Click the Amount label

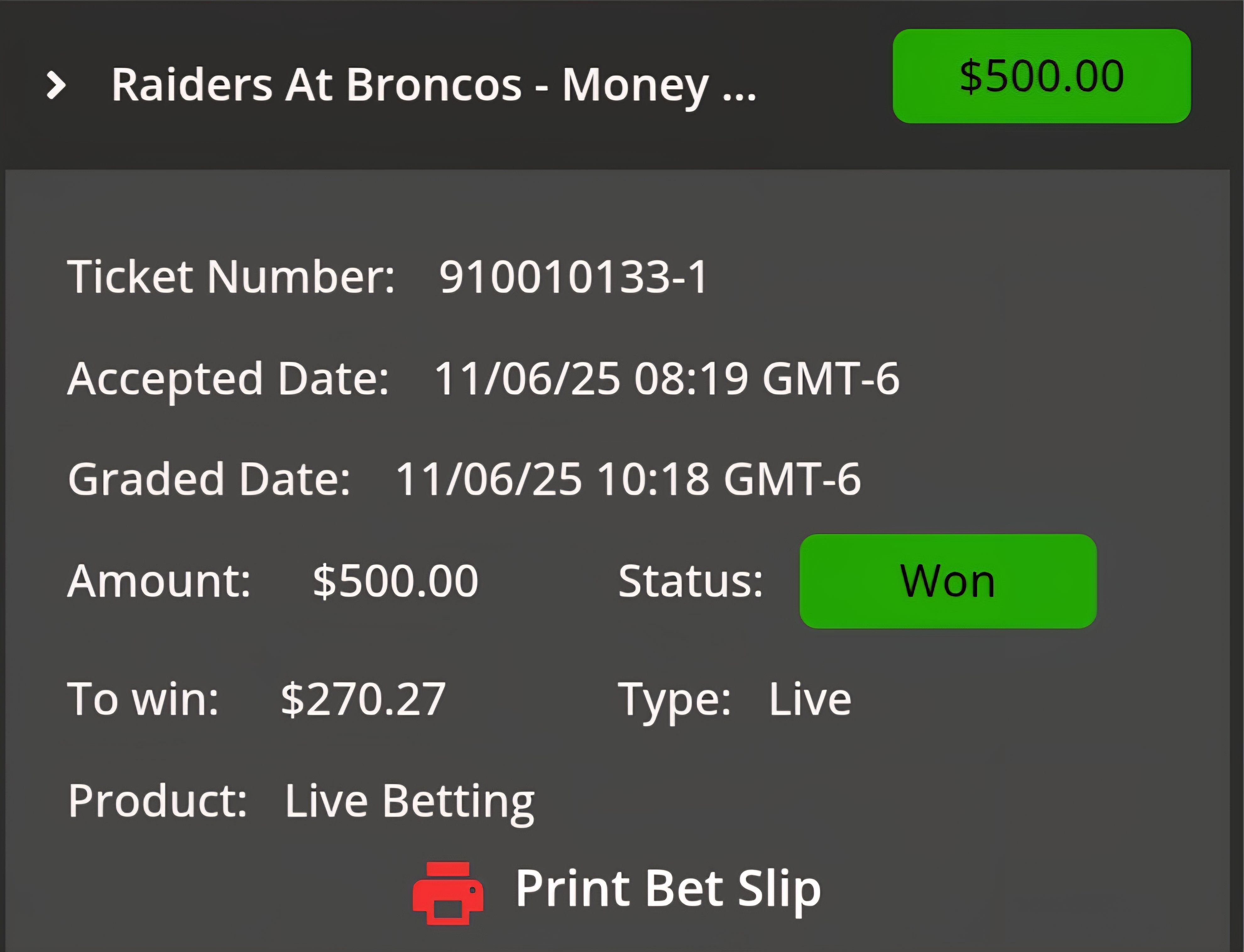tap(159, 581)
